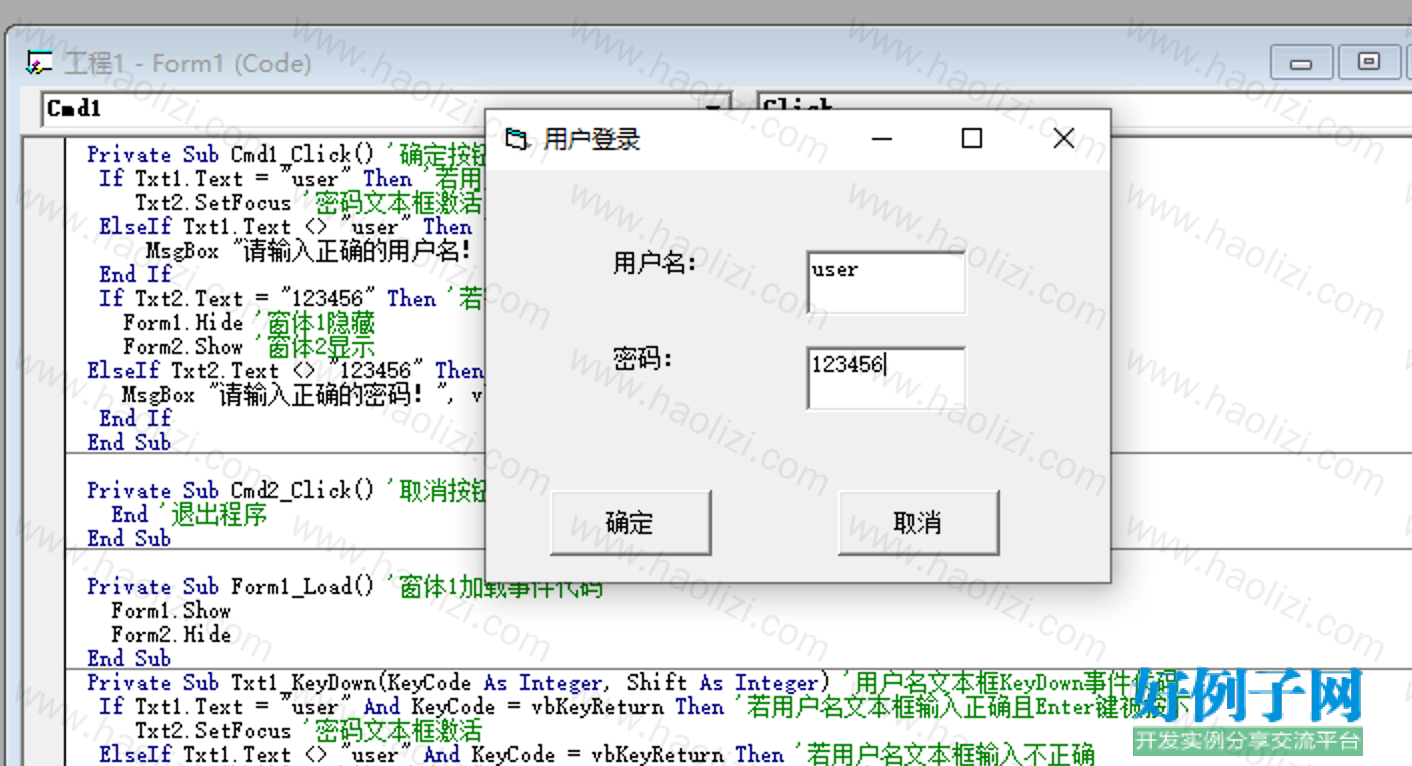
Task: Click the code line Form1.Show
Action: [171, 611]
